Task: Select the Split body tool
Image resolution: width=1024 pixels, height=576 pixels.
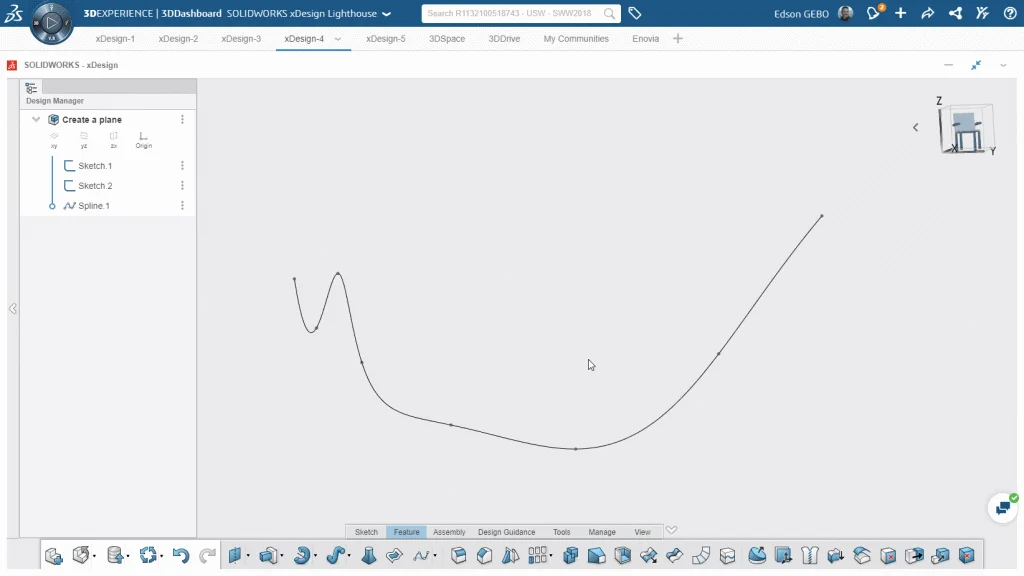Action: click(728, 556)
